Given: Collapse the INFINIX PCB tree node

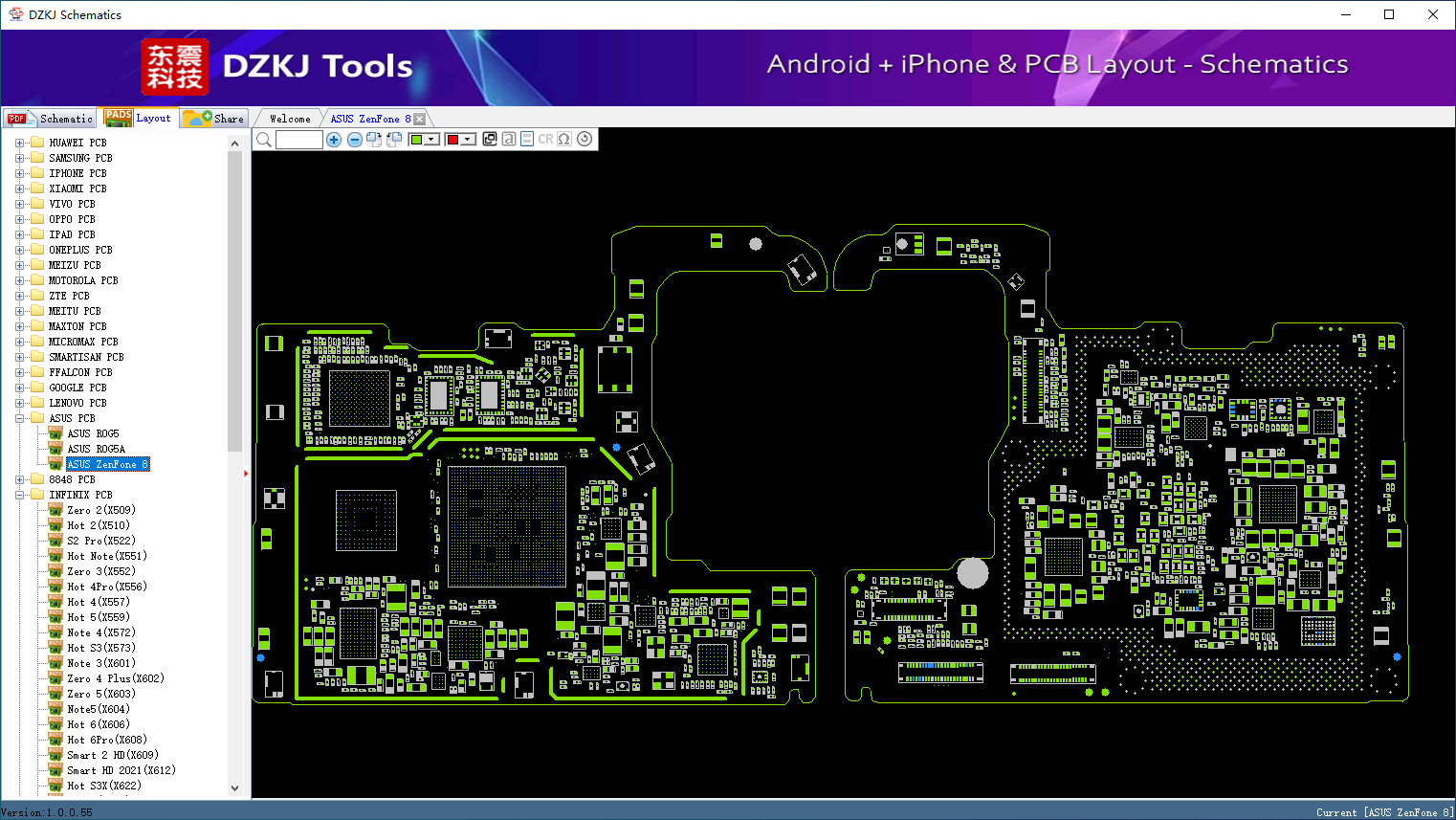Looking at the screenshot, I should (19, 495).
